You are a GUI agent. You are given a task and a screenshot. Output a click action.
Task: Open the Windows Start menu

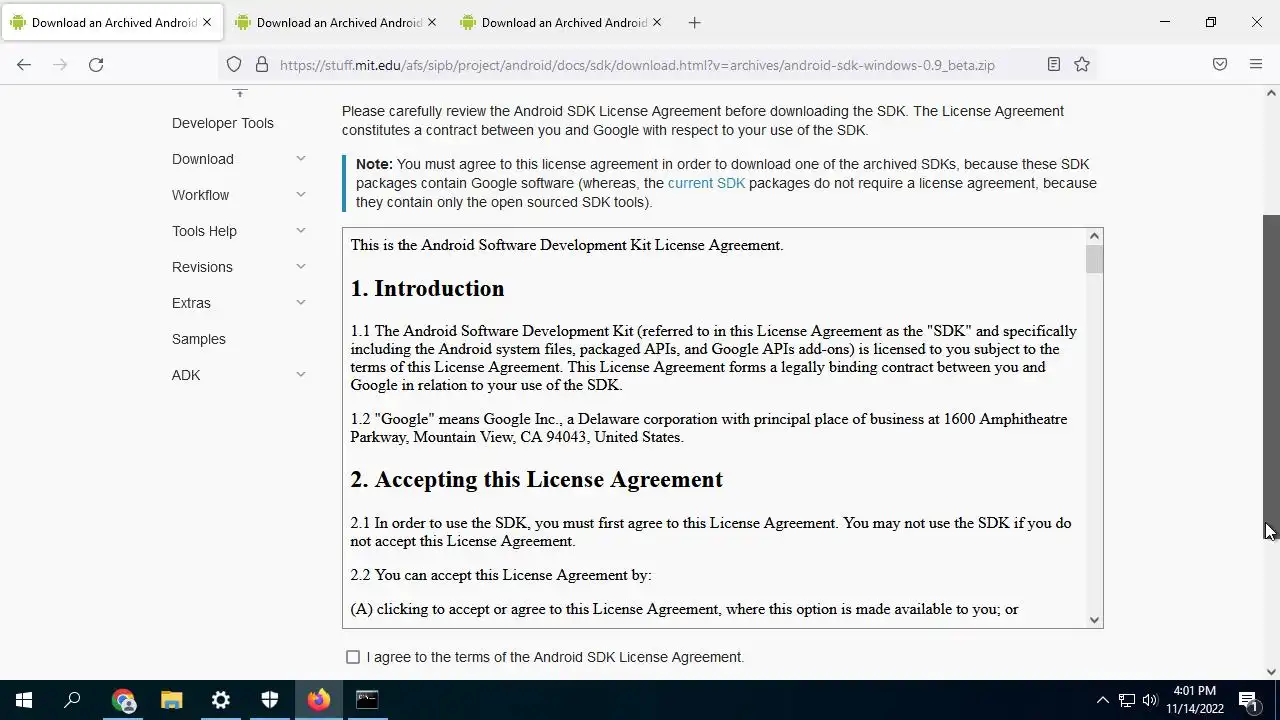coord(24,700)
